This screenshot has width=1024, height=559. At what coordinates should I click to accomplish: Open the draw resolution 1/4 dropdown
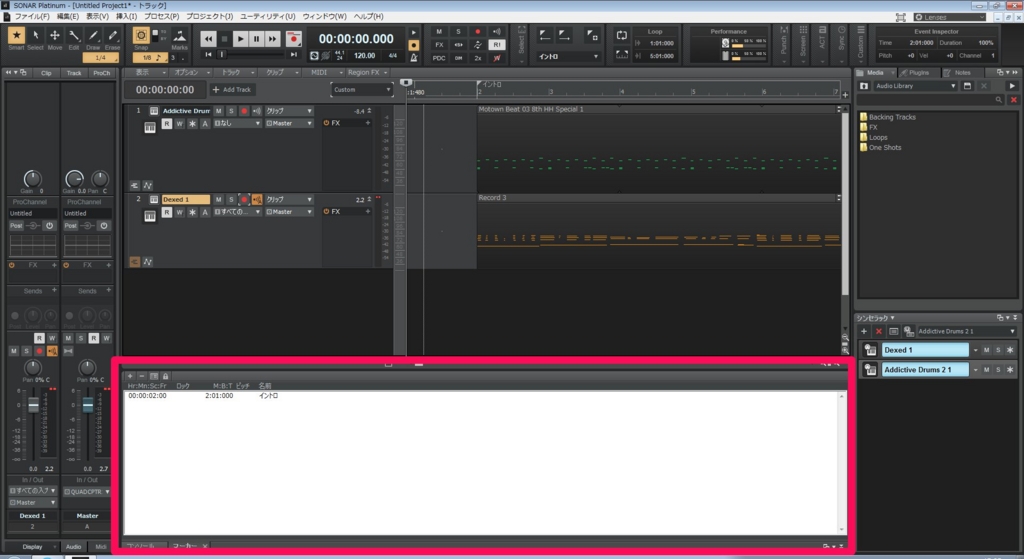pyautogui.click(x=100, y=57)
